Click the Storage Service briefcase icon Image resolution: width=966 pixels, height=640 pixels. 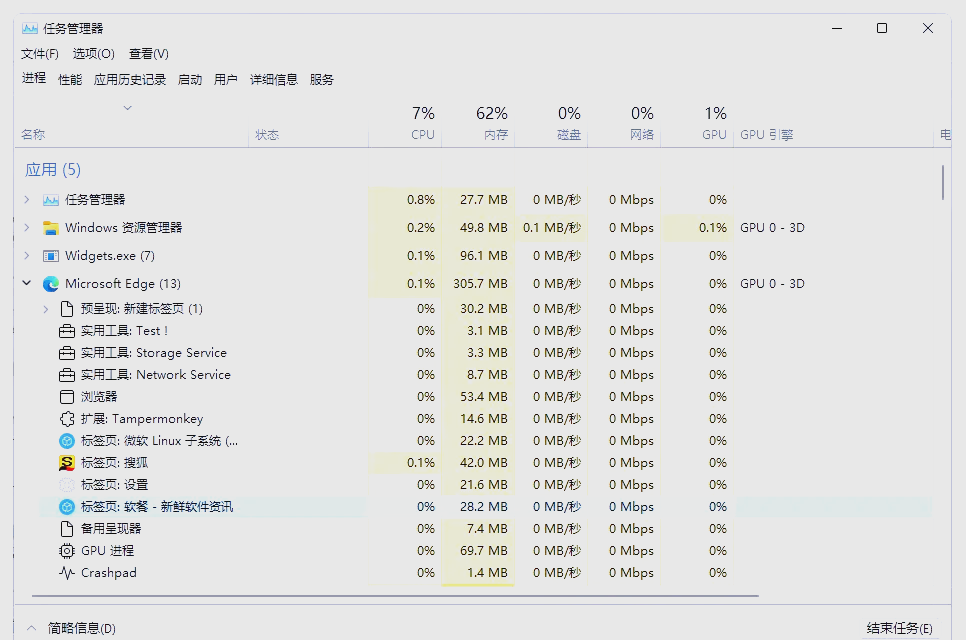coord(67,354)
